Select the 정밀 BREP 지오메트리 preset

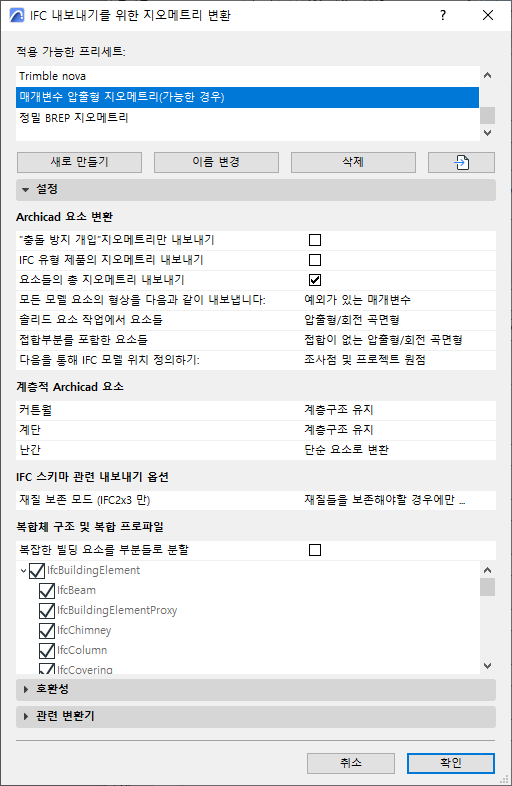point(247,118)
